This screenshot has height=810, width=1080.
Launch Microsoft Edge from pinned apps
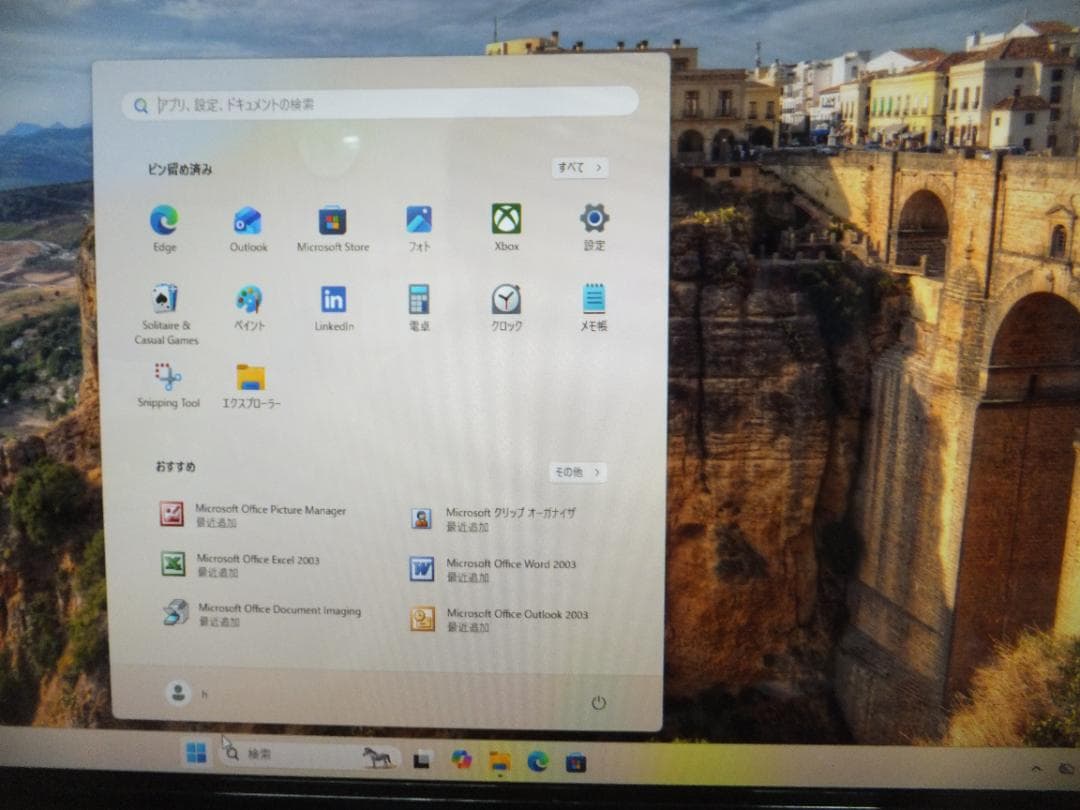[x=163, y=221]
